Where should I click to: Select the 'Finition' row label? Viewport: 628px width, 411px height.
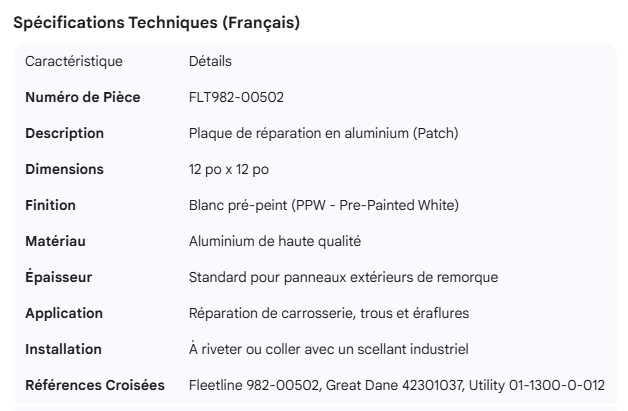click(x=51, y=206)
